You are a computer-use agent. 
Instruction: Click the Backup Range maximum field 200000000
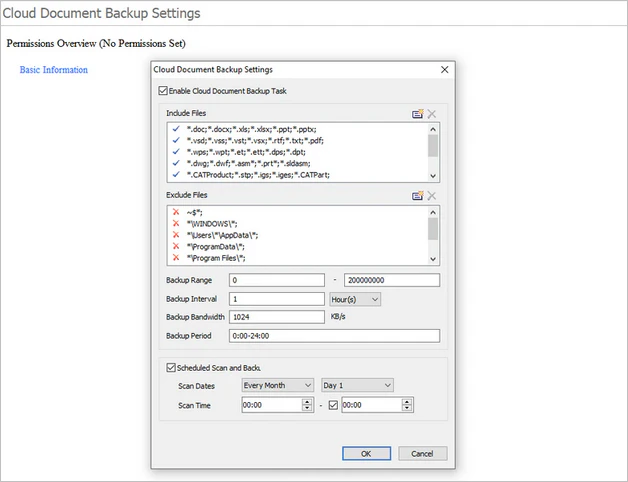tap(392, 280)
